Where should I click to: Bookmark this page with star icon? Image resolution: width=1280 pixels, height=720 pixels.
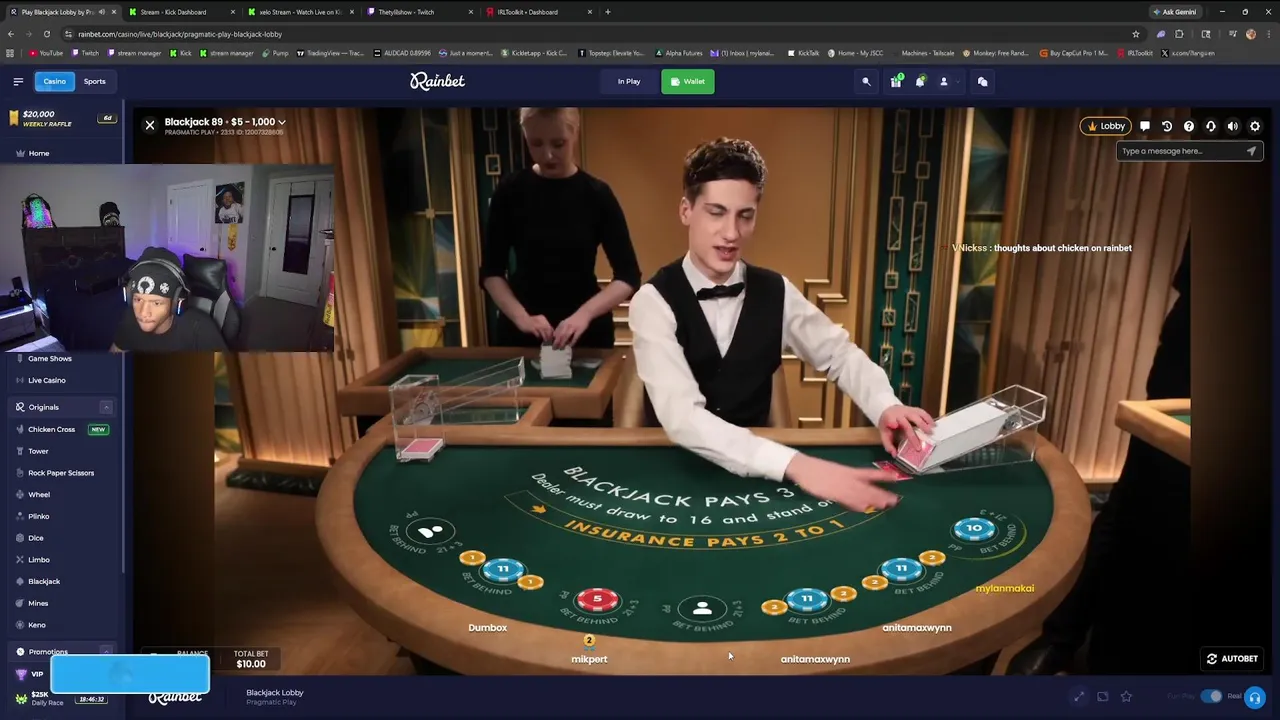1136,34
